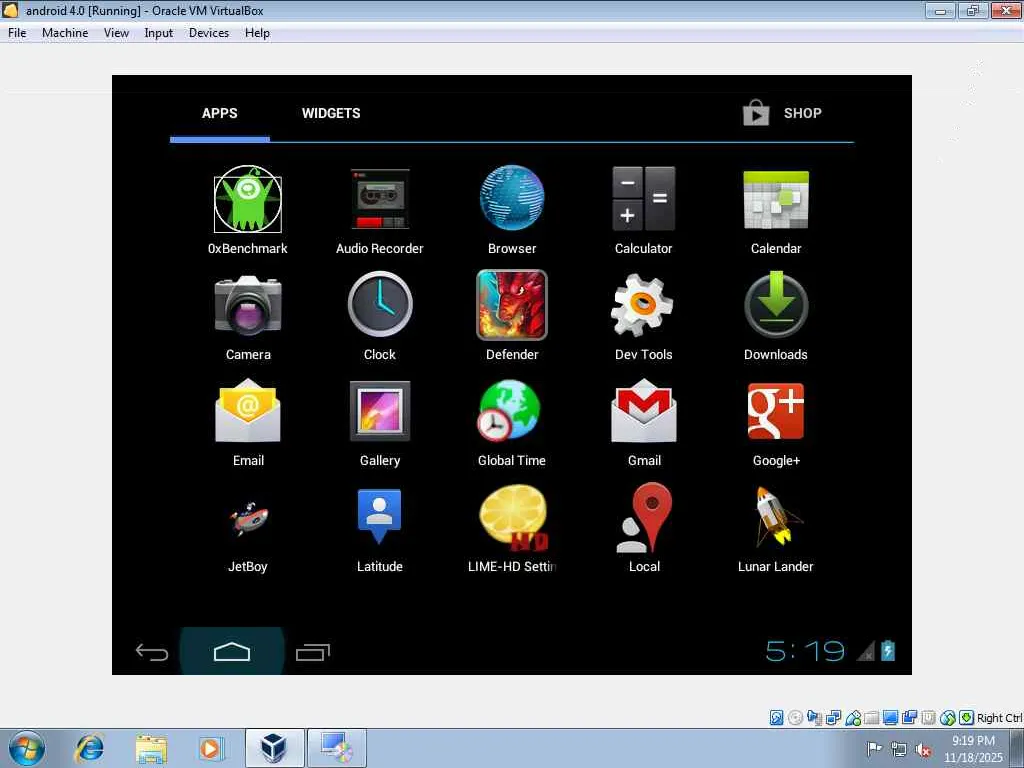Open the Google+ app
This screenshot has width=1024, height=768.
pyautogui.click(x=776, y=411)
